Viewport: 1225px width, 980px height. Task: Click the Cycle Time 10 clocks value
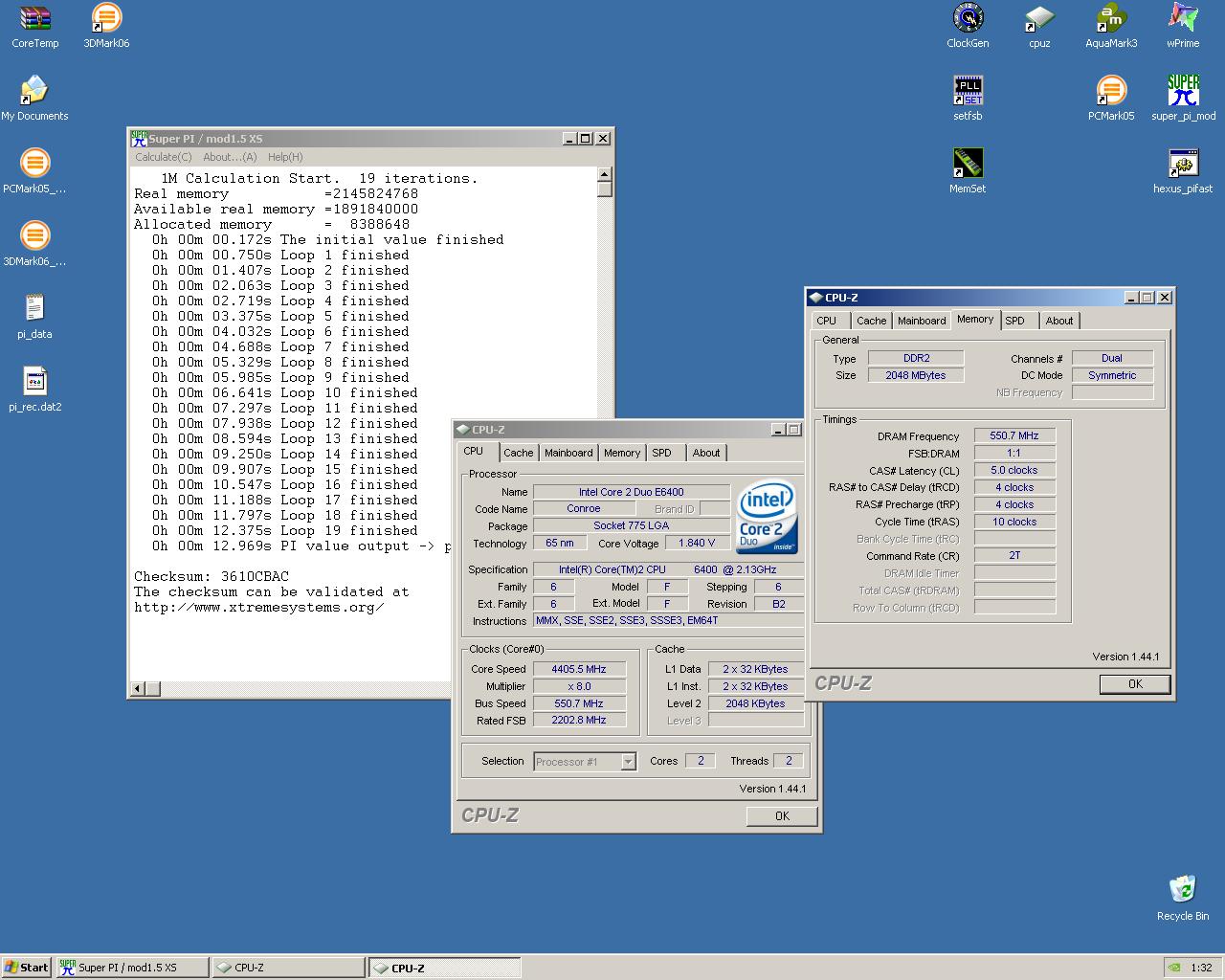click(x=1014, y=522)
